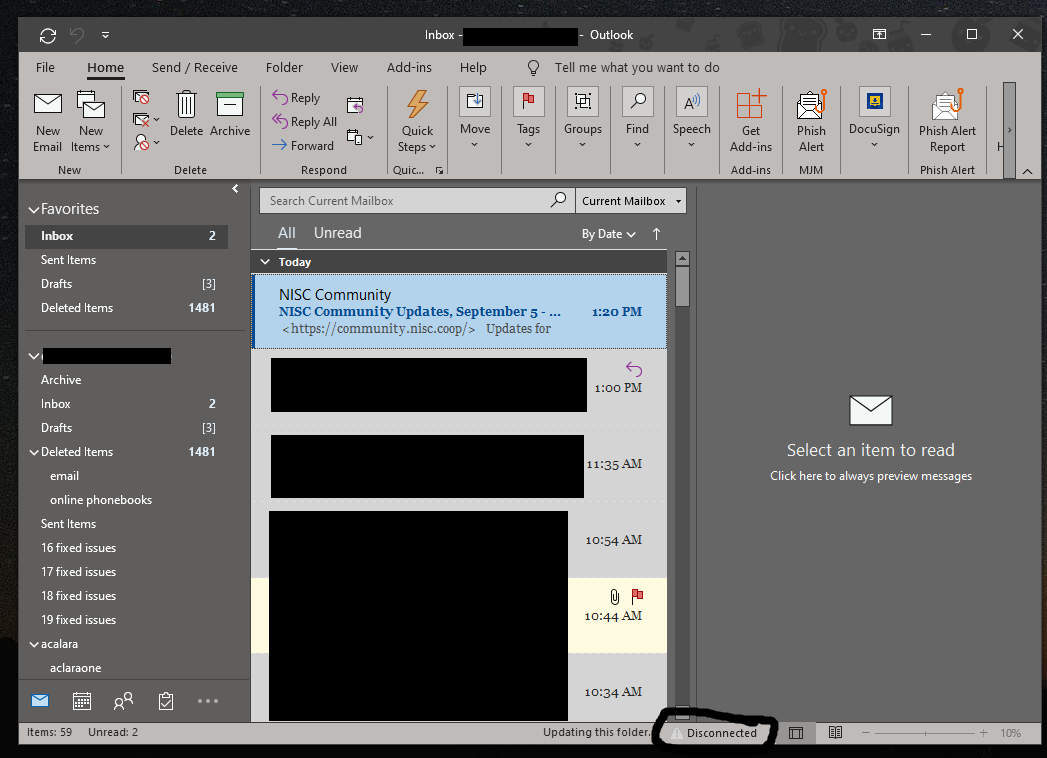The height and width of the screenshot is (758, 1047).
Task: Open the Move dropdown
Action: tap(475, 118)
